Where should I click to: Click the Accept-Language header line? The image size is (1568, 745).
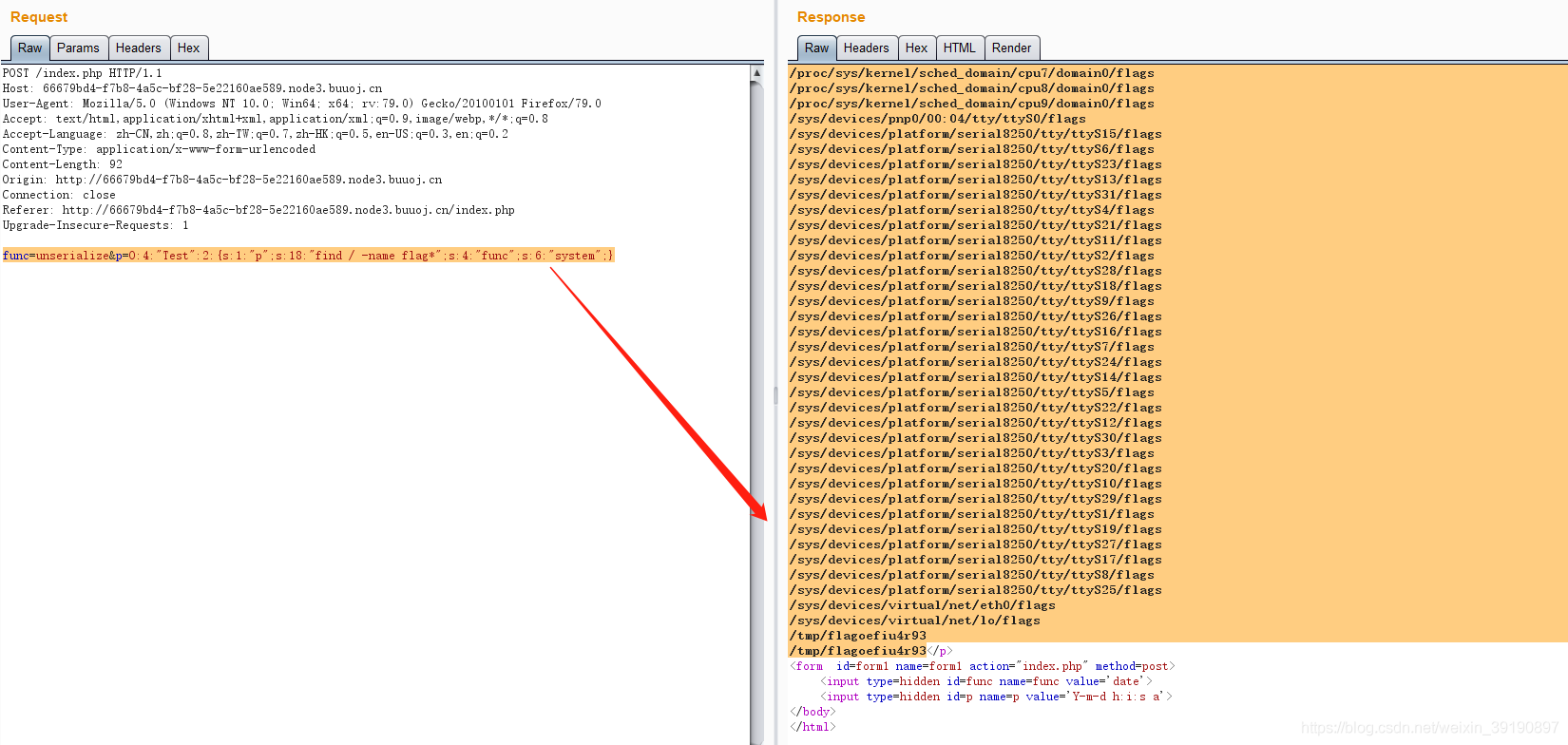click(255, 134)
